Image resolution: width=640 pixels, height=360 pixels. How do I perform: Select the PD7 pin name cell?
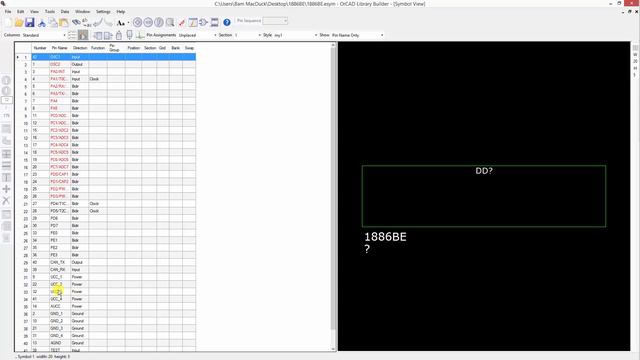[x=60, y=226]
